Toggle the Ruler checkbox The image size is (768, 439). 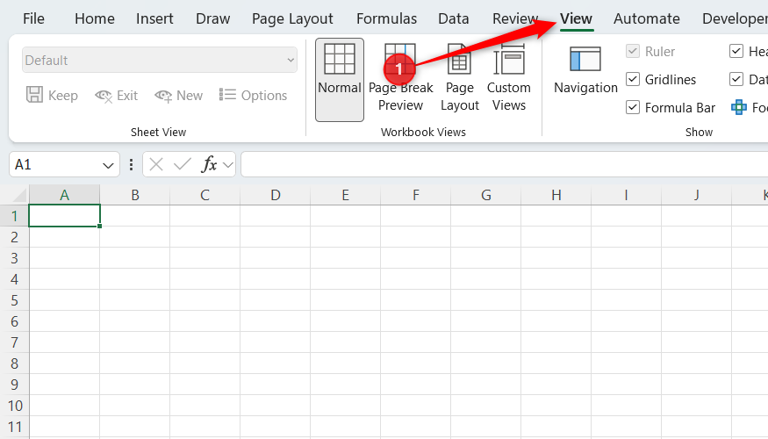point(633,51)
